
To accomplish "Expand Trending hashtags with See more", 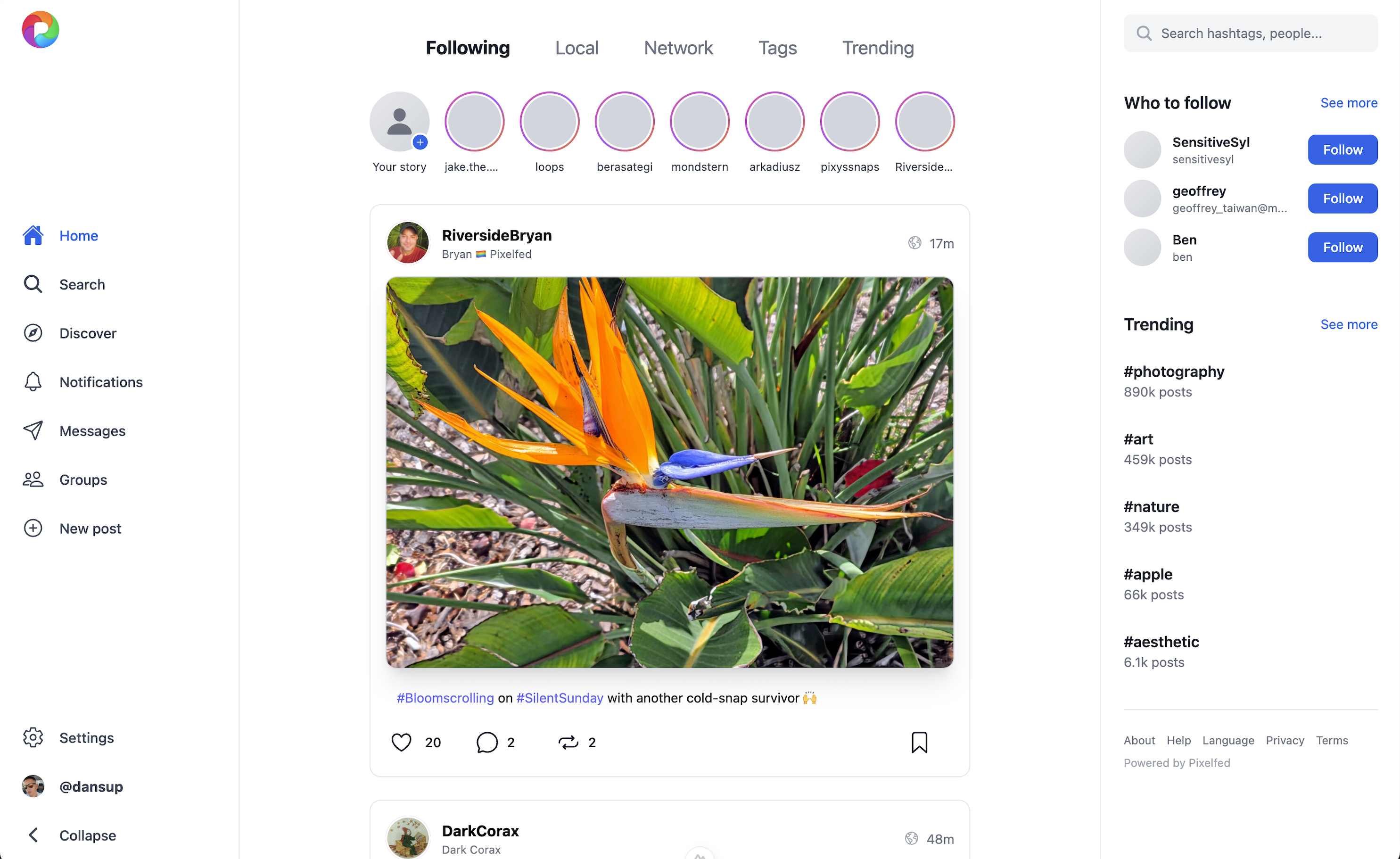I will pos(1348,324).
